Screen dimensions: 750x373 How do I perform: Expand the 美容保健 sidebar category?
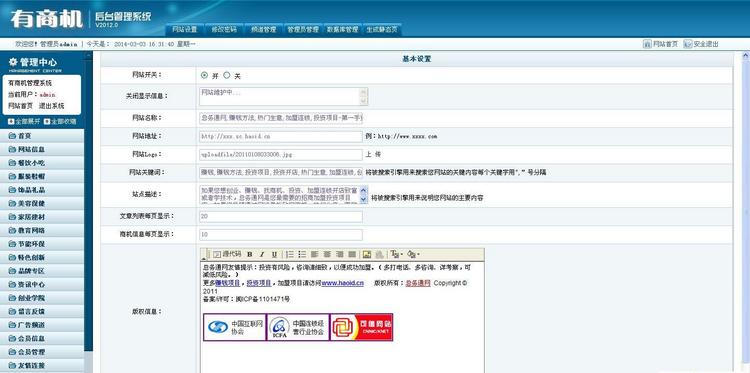(42, 203)
